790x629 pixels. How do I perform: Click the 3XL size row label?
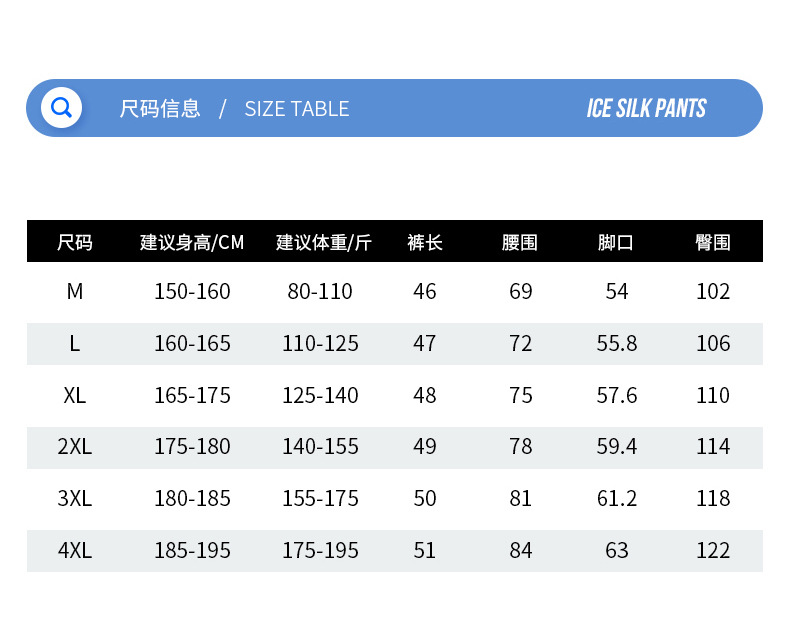[x=75, y=498]
